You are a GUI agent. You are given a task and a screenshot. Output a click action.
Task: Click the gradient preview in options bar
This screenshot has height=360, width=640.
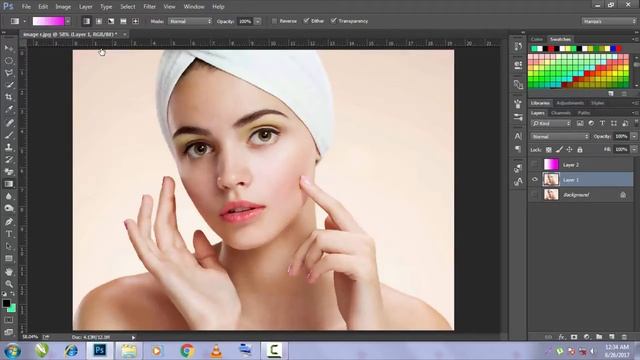click(x=49, y=21)
